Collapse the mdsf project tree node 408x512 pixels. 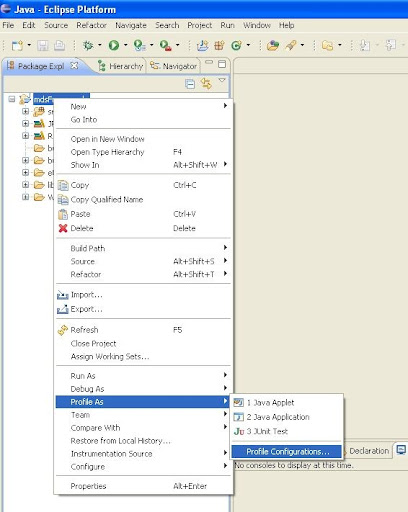(12, 99)
